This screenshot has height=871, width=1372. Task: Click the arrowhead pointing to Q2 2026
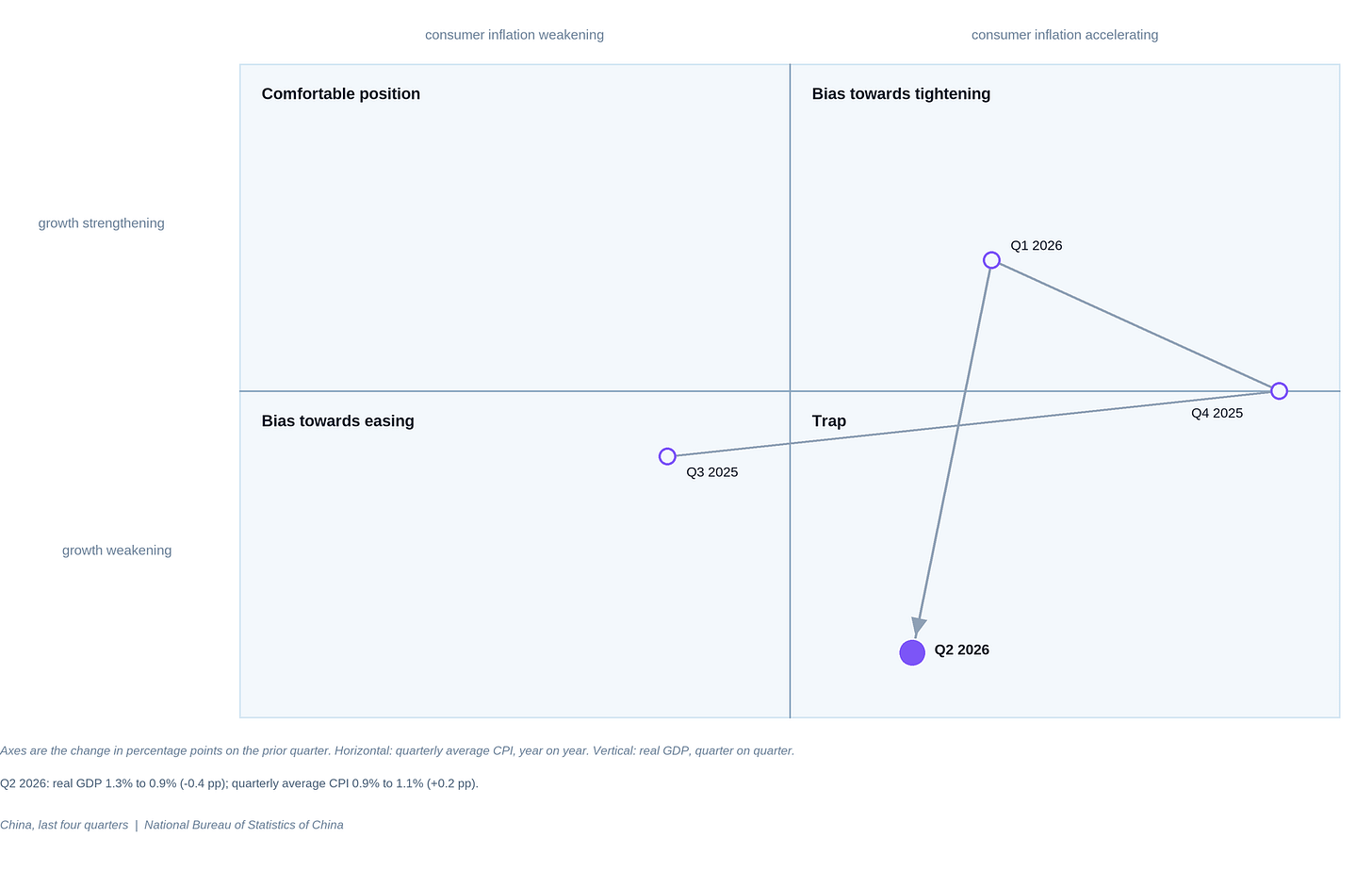click(919, 628)
